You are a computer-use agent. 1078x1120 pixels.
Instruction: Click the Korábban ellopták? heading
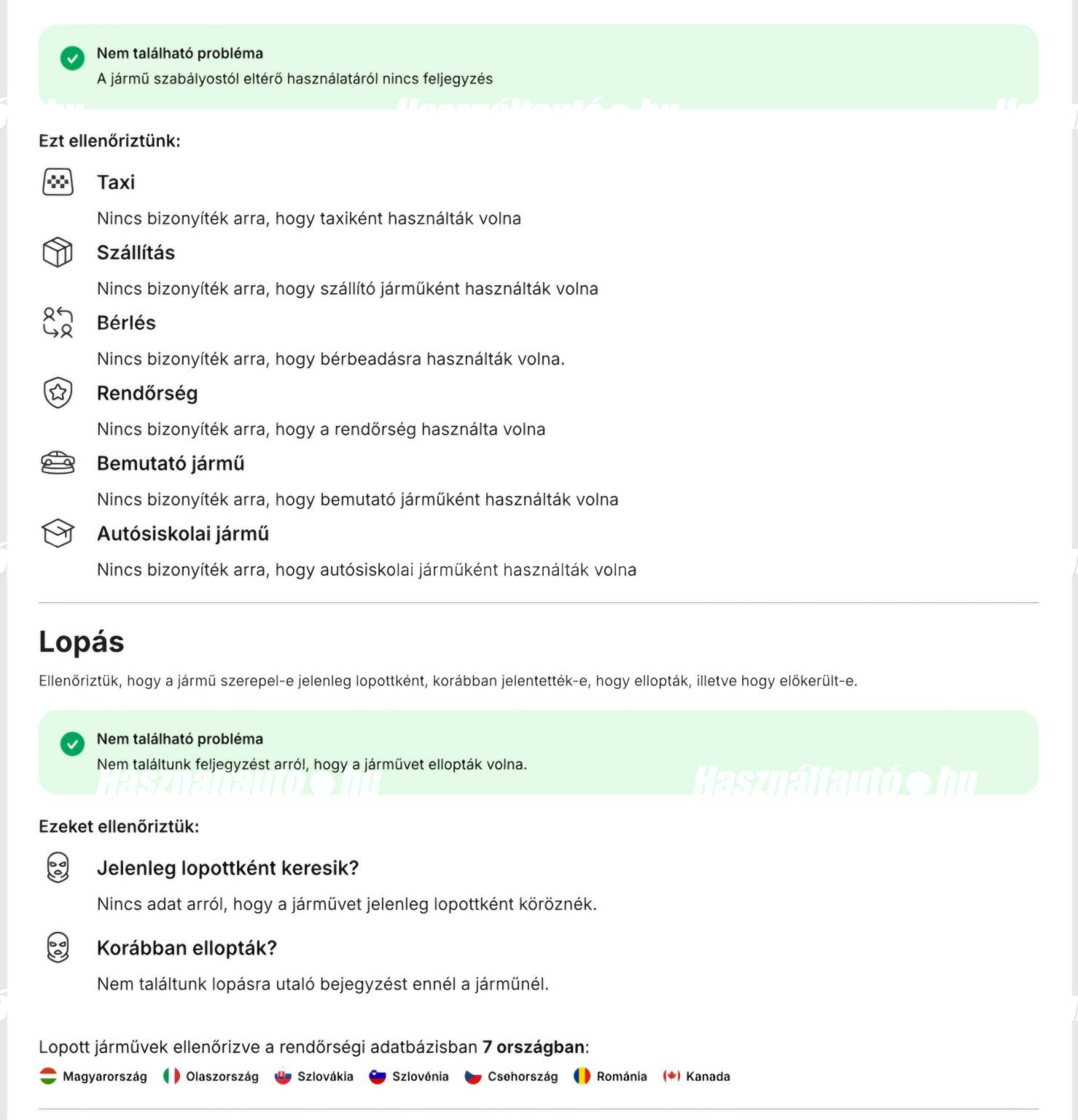(x=187, y=948)
